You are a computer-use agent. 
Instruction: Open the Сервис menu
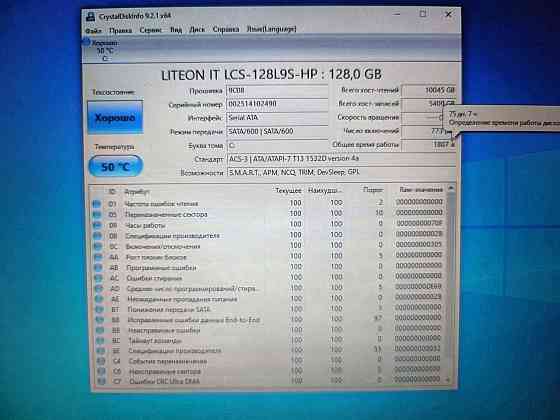pyautogui.click(x=150, y=30)
